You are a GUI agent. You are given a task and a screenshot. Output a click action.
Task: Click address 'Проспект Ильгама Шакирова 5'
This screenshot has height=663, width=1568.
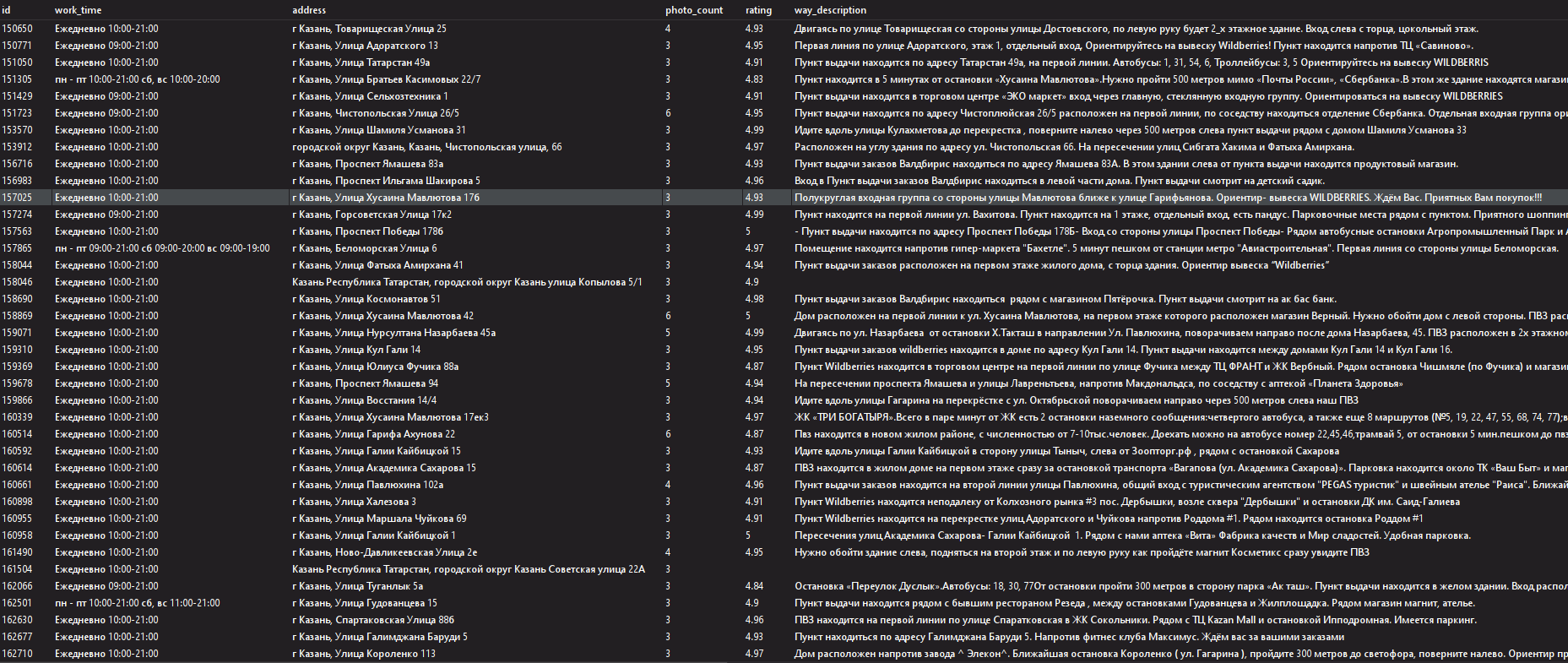408,181
